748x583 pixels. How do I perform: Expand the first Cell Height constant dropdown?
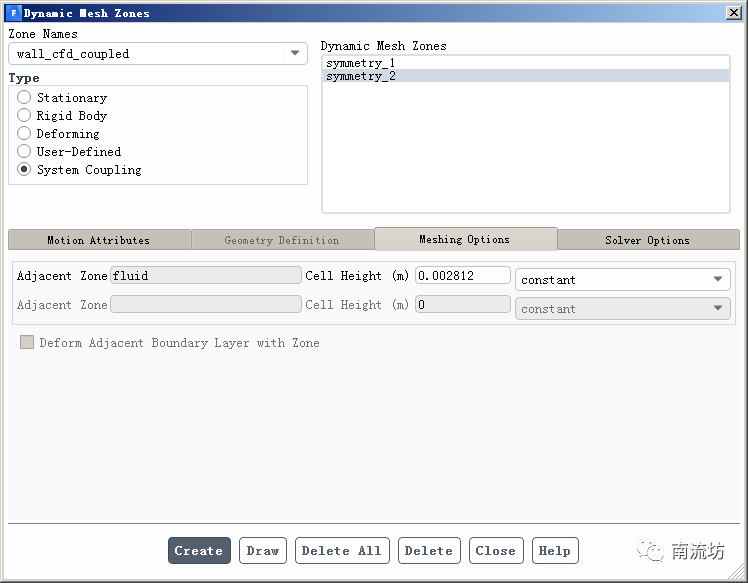[x=622, y=280]
